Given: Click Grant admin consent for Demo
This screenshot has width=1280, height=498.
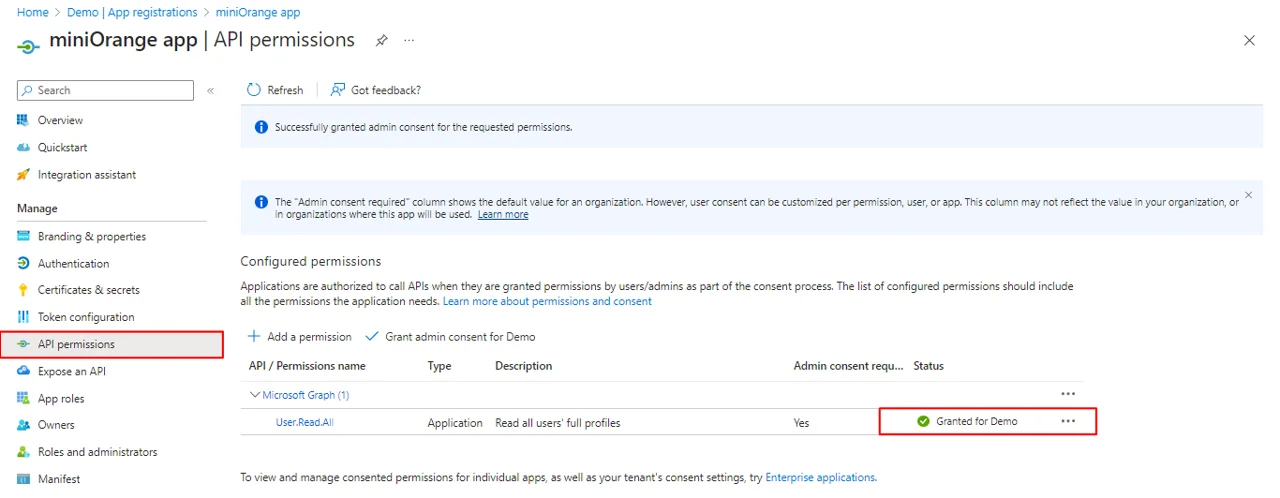Looking at the screenshot, I should (450, 337).
